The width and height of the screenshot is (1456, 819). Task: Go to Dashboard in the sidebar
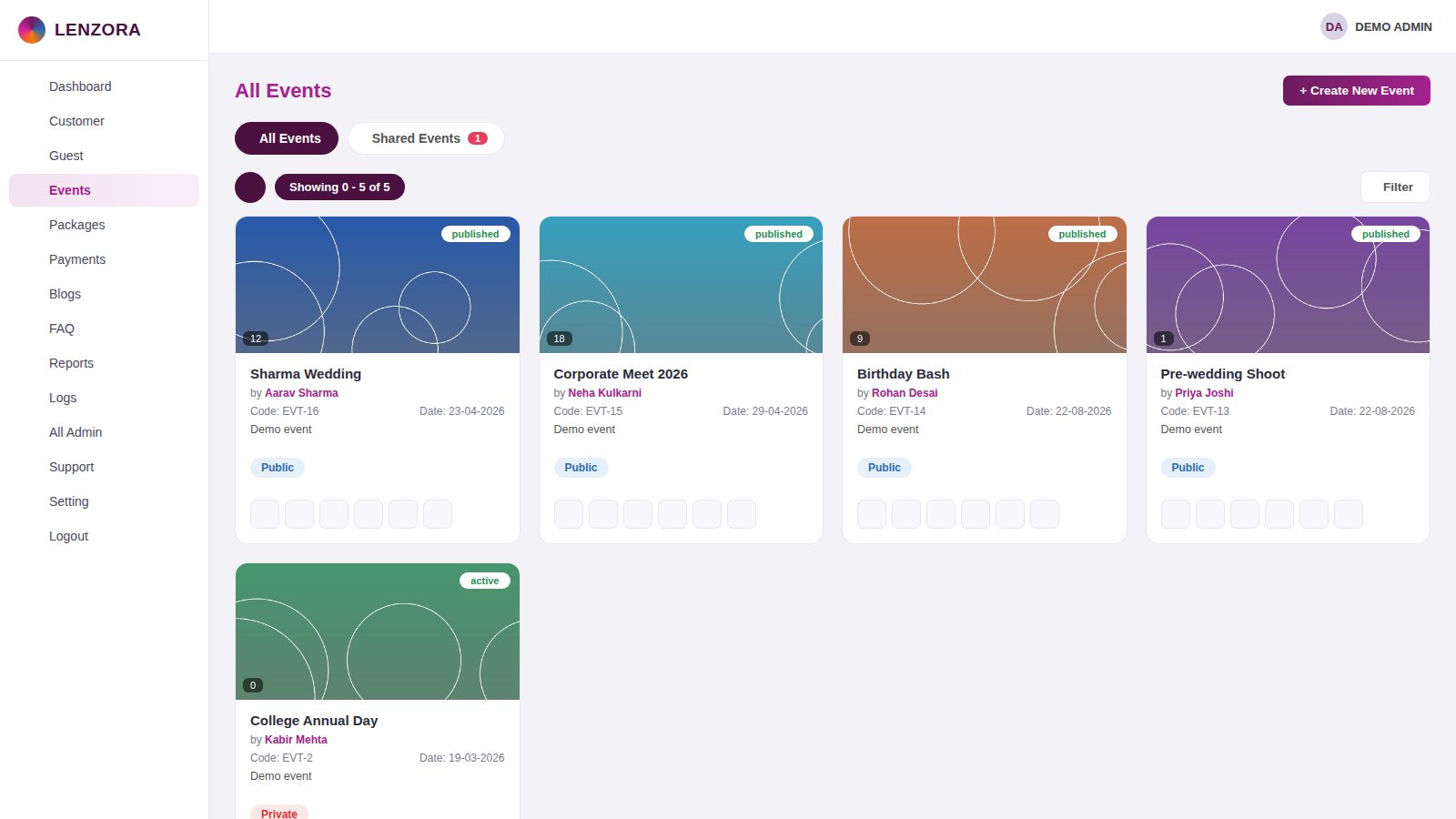[104, 86]
